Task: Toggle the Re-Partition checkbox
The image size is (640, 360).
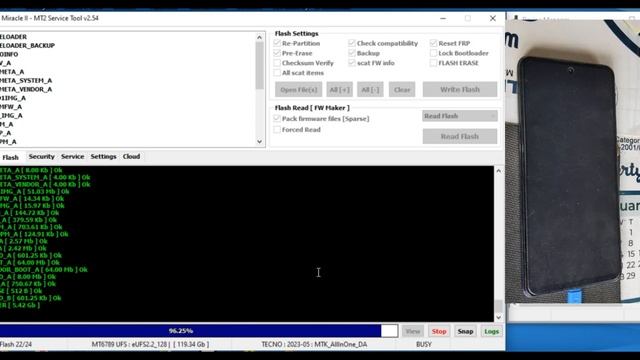Action: coord(277,43)
